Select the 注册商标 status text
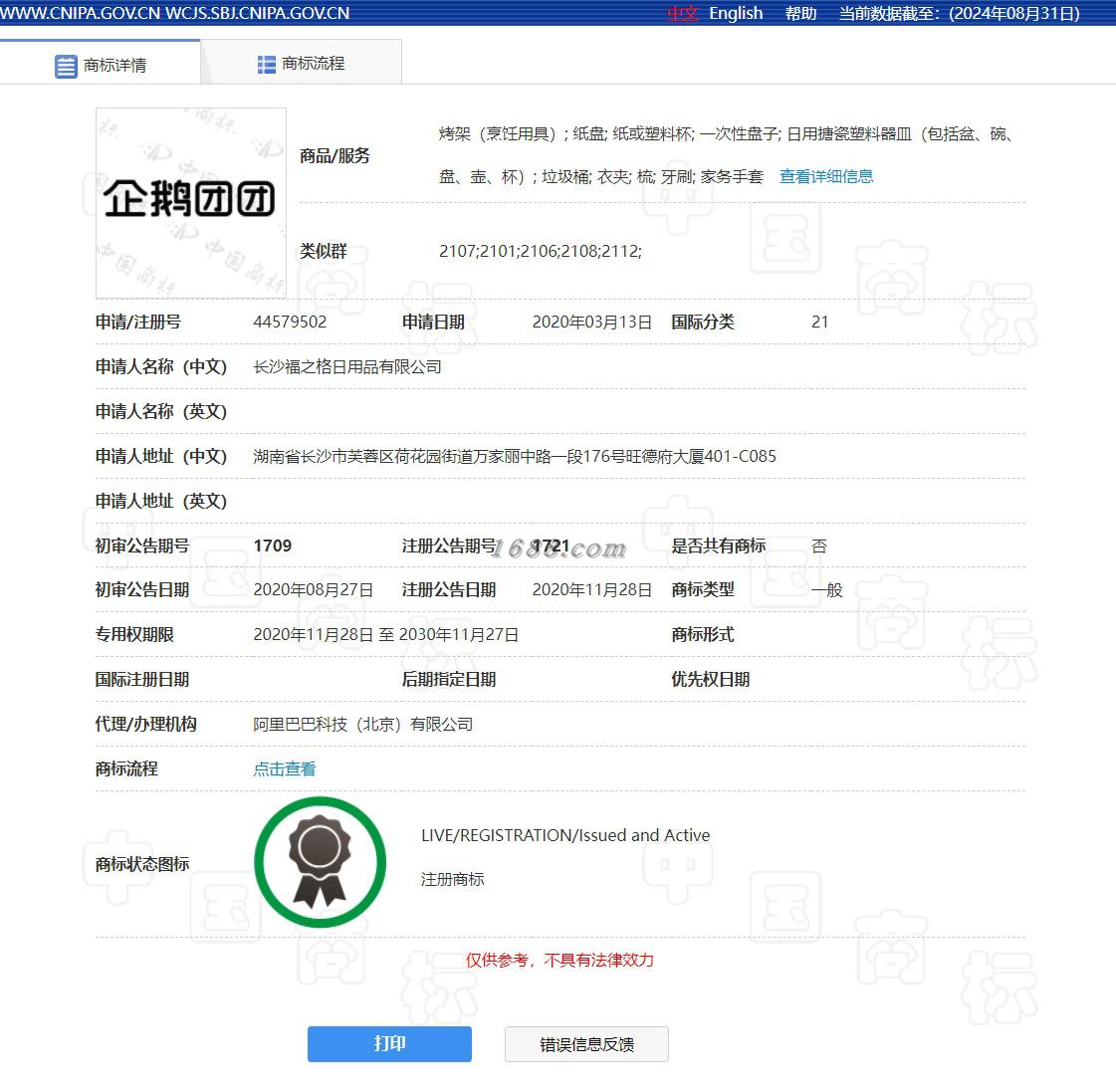 coord(453,880)
